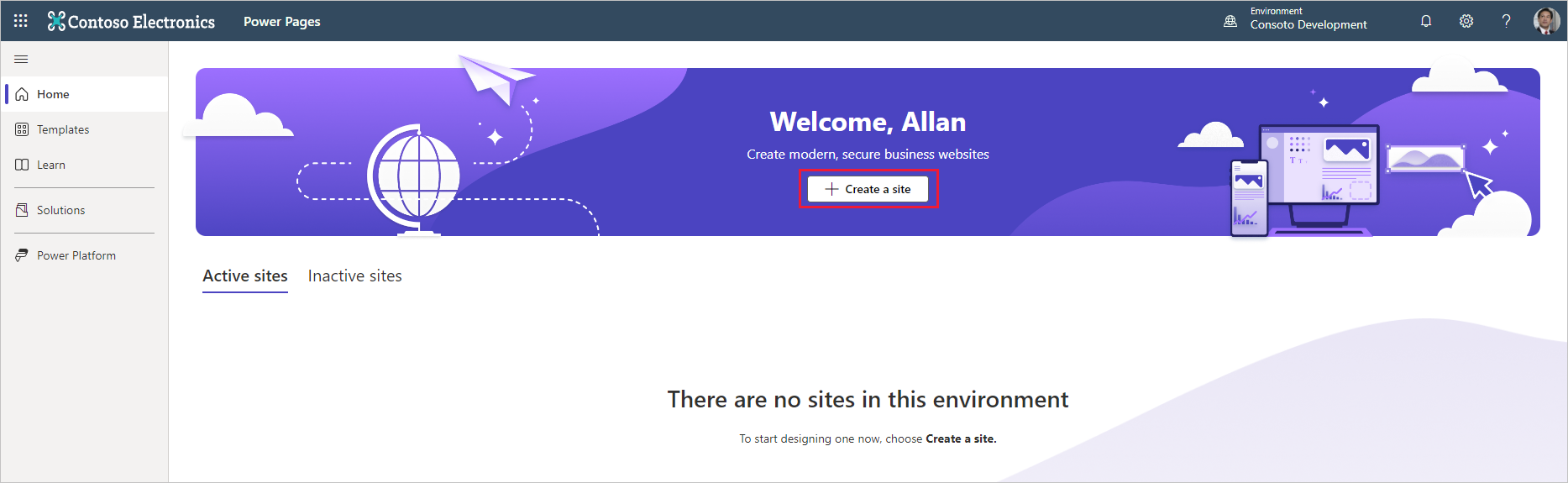Image resolution: width=1568 pixels, height=483 pixels.
Task: Open Solutions in sidebar
Action: [85, 210]
